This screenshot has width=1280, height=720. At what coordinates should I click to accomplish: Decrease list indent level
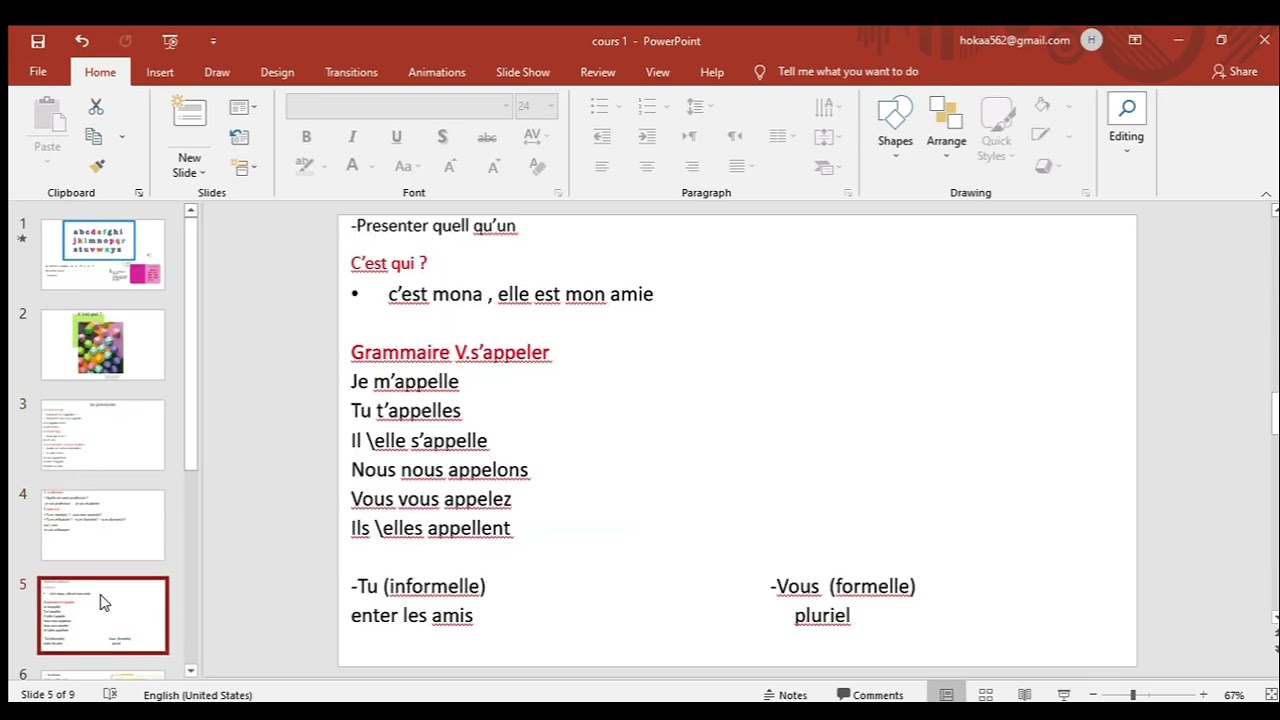pos(602,136)
